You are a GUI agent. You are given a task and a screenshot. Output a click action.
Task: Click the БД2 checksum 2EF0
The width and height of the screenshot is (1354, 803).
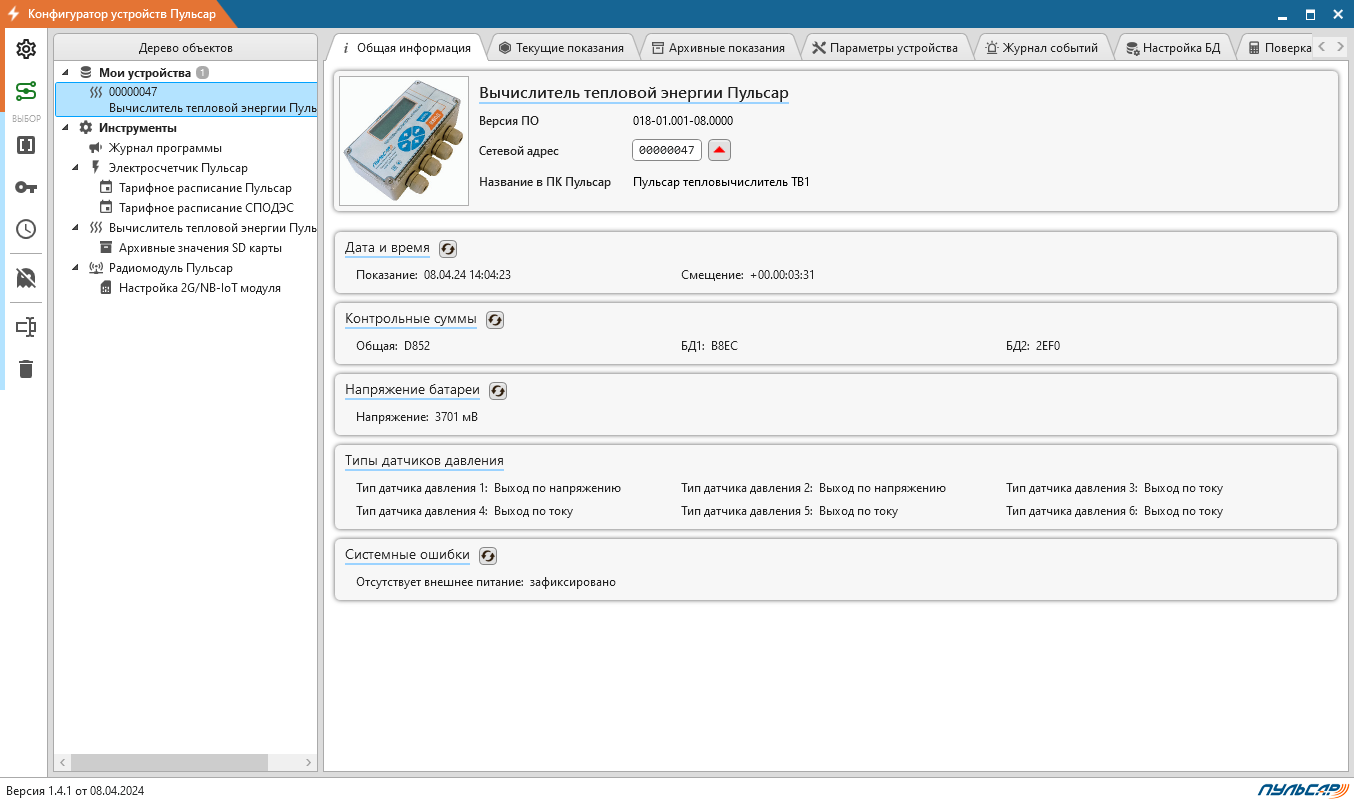click(x=1047, y=346)
